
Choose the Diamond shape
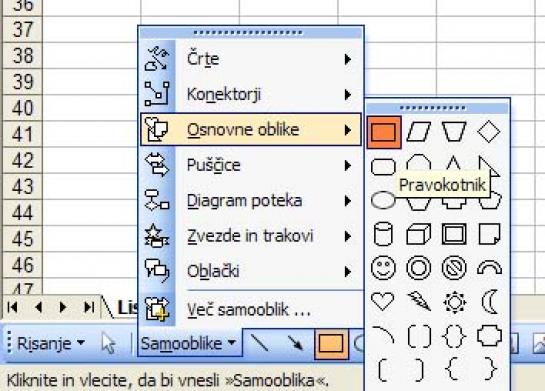pyautogui.click(x=489, y=131)
